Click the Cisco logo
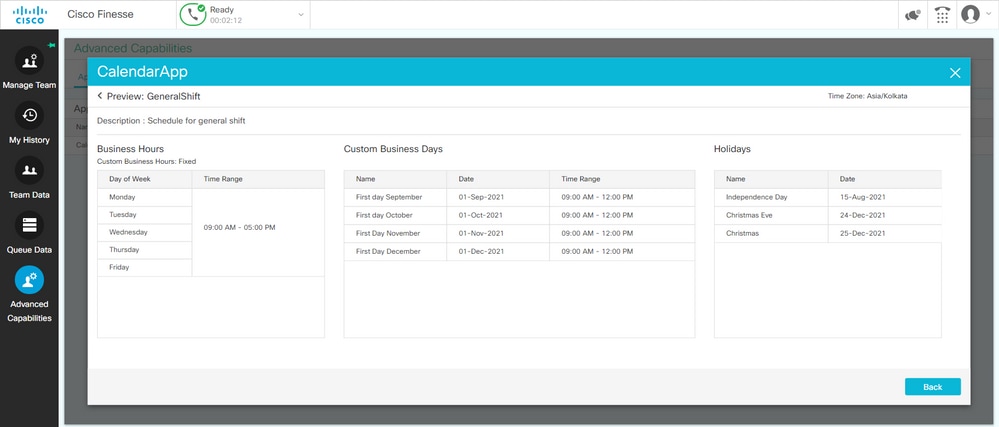Viewport: 999px width, 427px height. coord(29,15)
